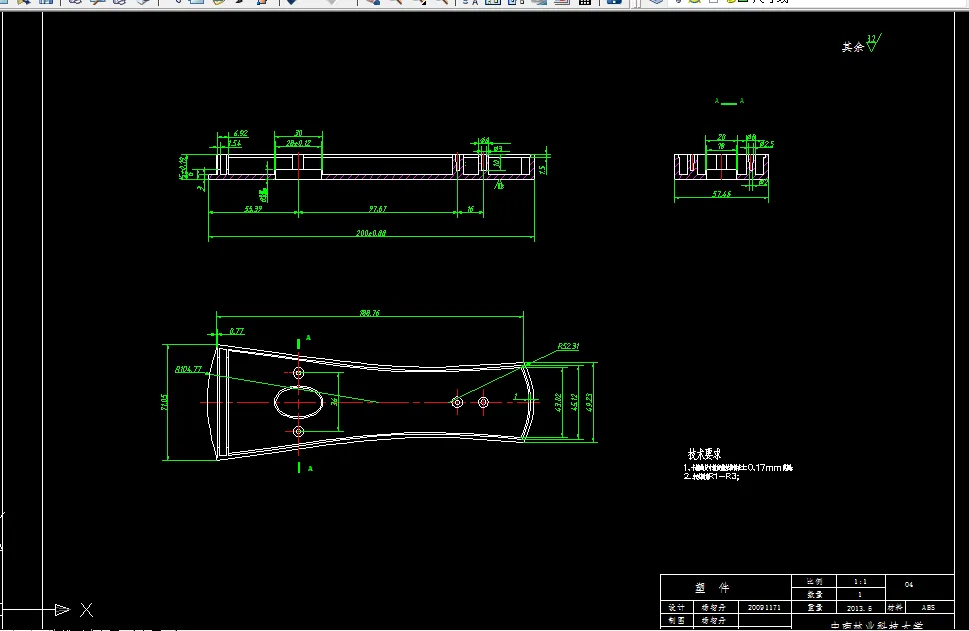Select the 2013. 6 date cell
The height and width of the screenshot is (631, 969).
pos(859,608)
